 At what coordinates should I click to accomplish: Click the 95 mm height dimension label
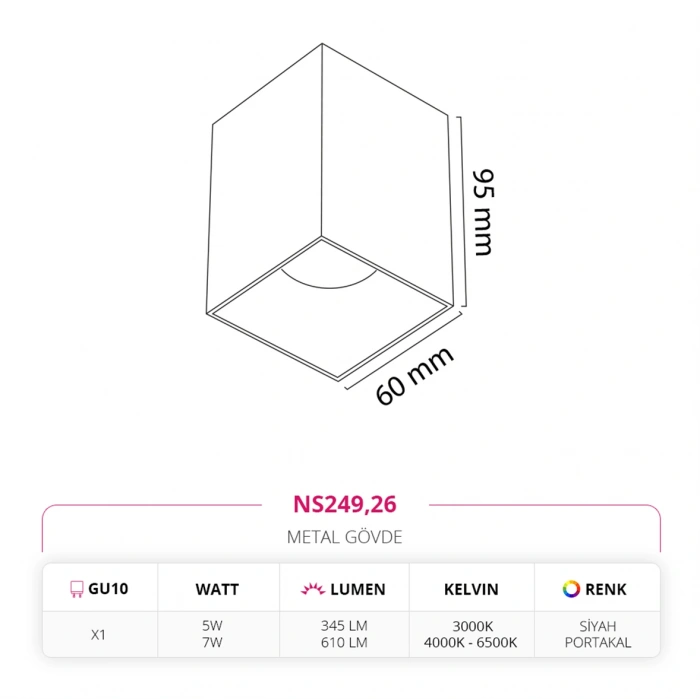pos(484,212)
